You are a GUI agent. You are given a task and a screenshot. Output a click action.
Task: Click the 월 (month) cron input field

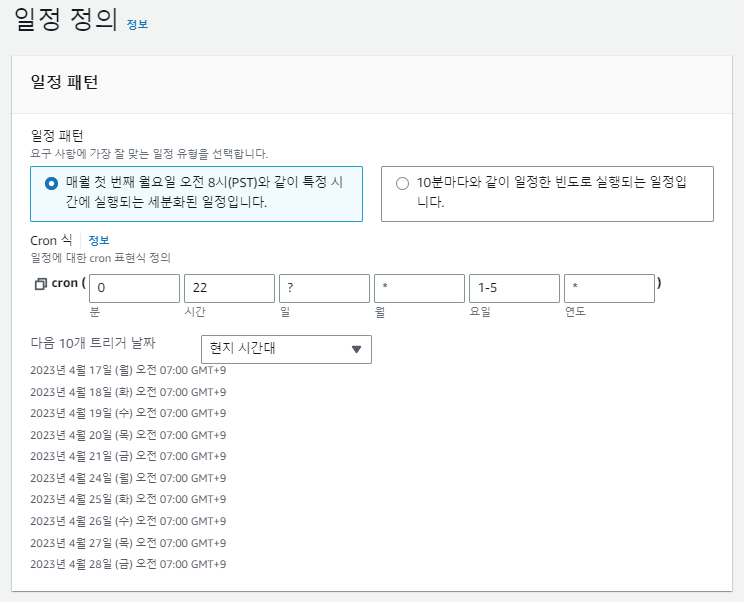coord(419,288)
